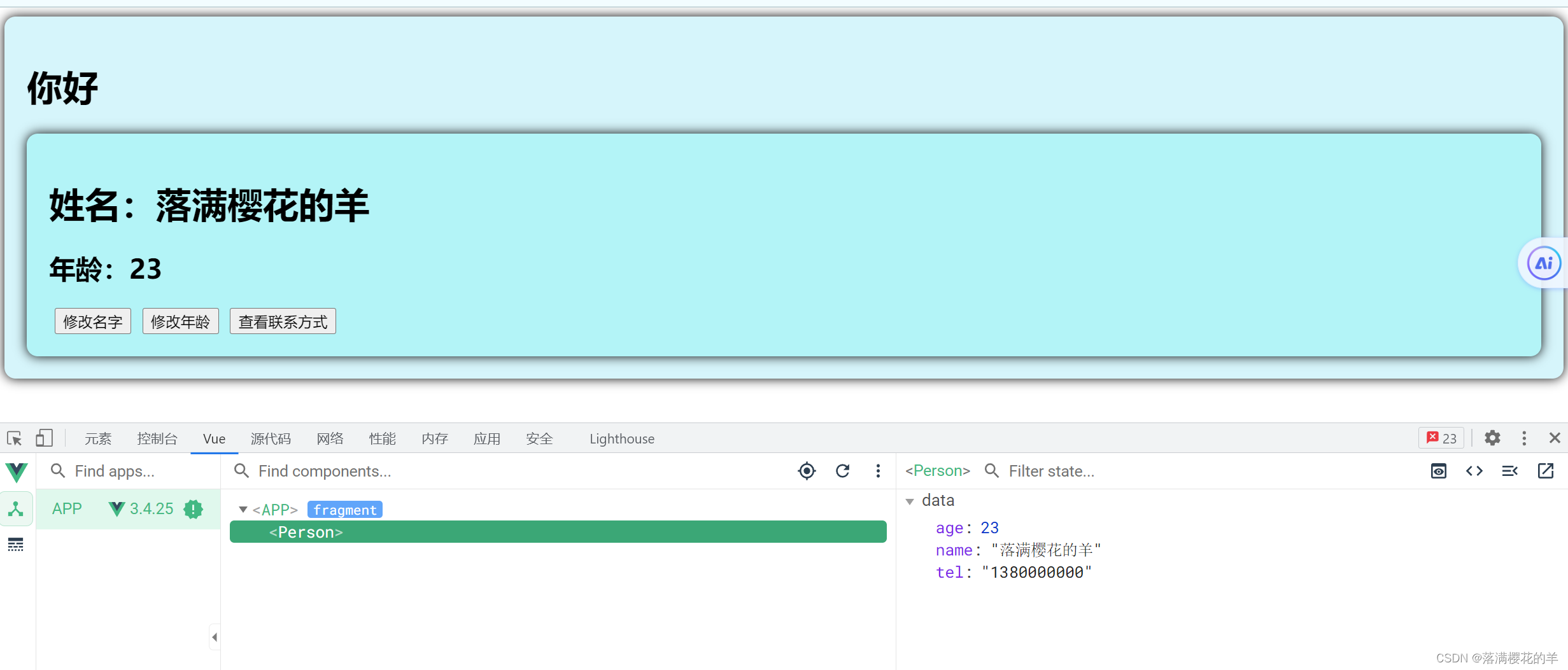Click the green version warning badge
The height and width of the screenshot is (670, 1568).
click(193, 509)
